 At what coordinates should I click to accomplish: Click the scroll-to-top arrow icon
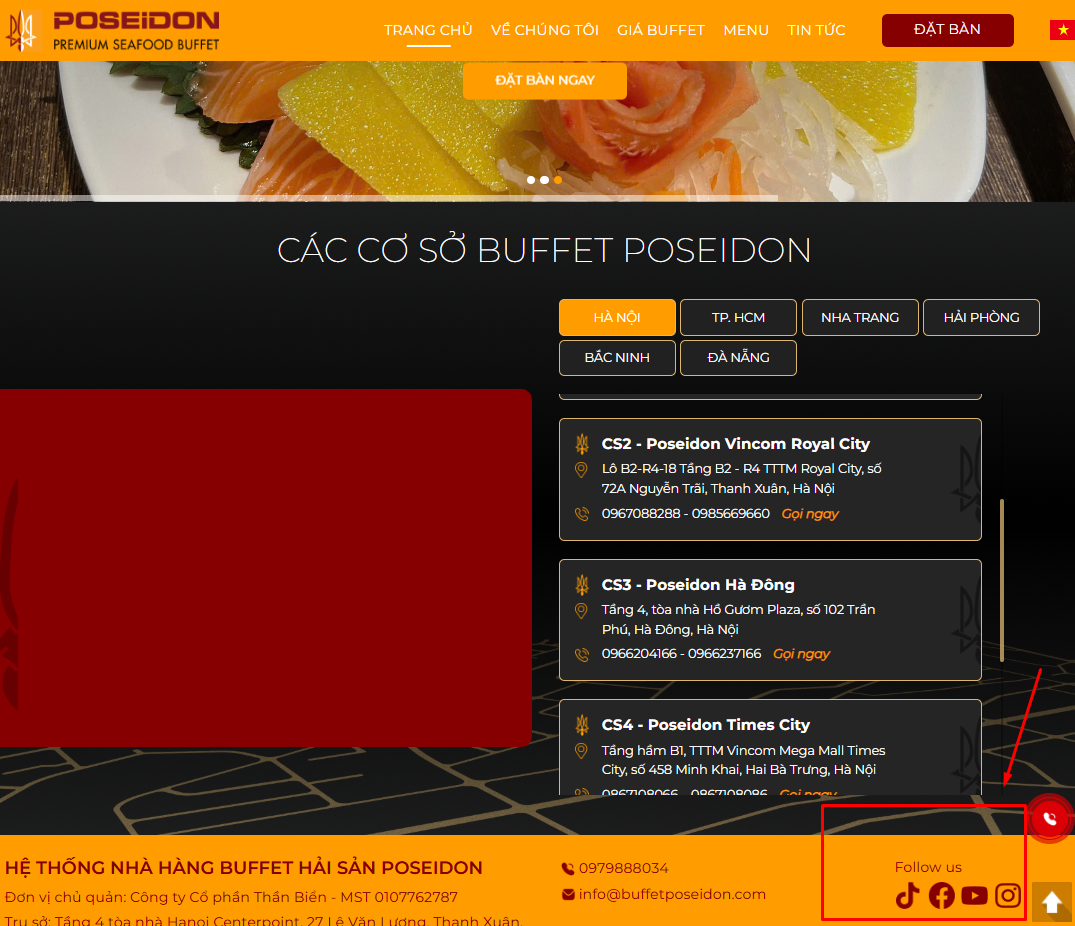point(1052,902)
